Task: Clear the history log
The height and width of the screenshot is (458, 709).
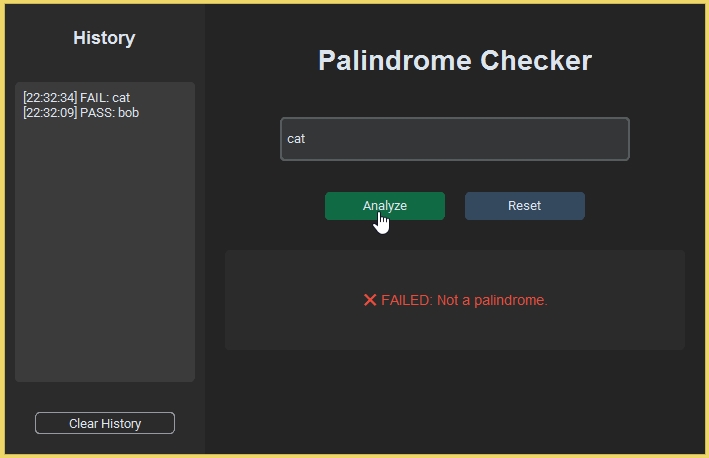Action: coord(105,423)
